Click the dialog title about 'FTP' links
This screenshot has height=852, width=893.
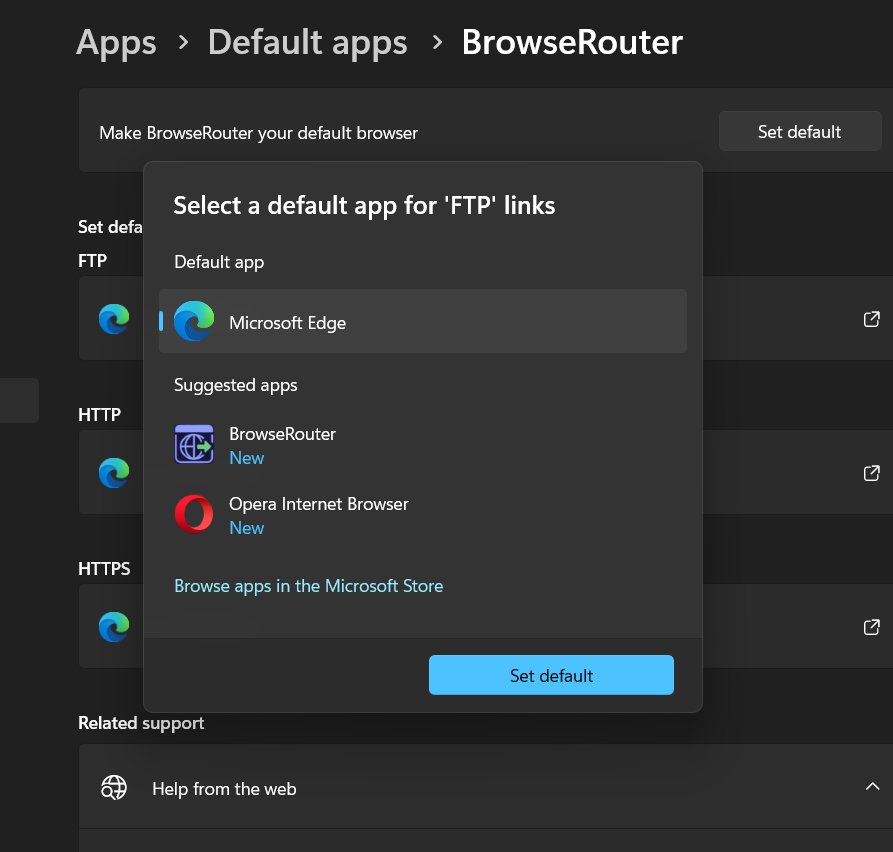[364, 206]
